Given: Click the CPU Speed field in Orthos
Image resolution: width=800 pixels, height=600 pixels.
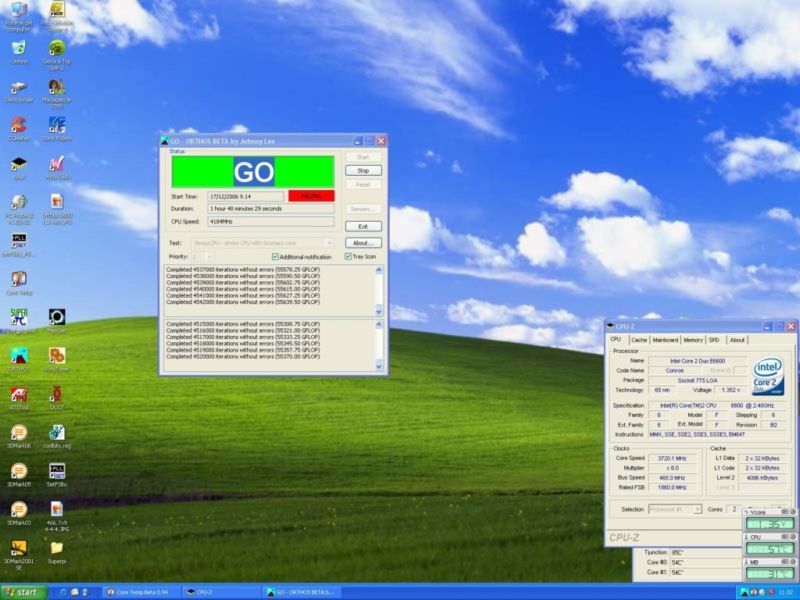Looking at the screenshot, I should [271, 221].
